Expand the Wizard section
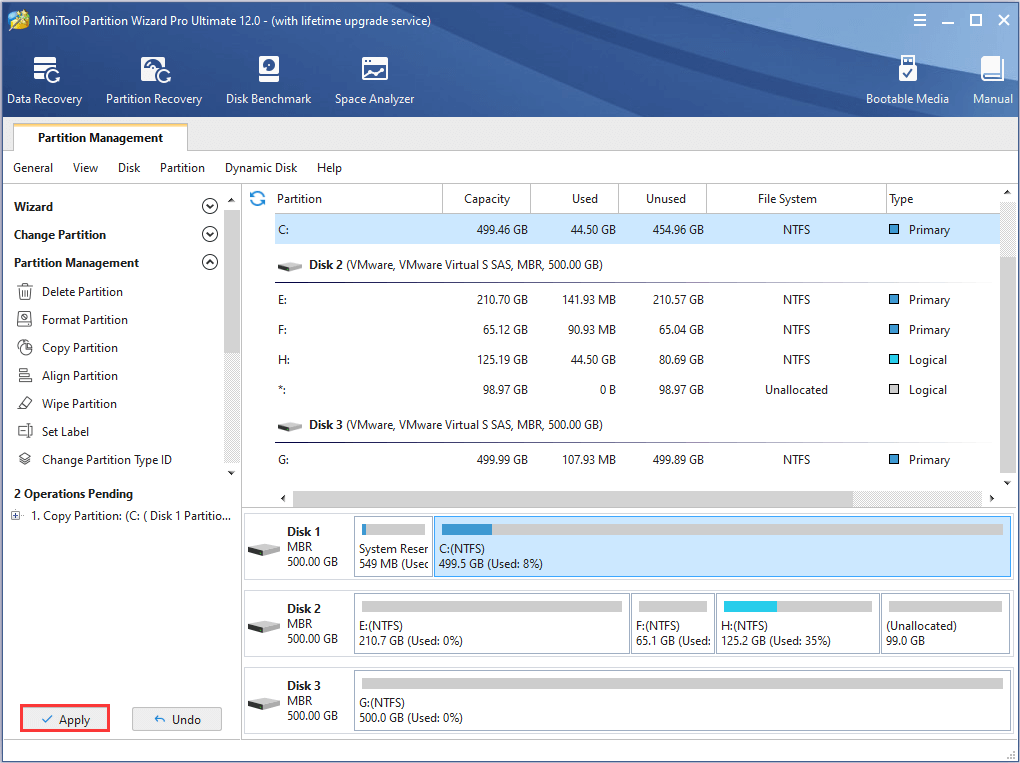The height and width of the screenshot is (763, 1020). [209, 206]
